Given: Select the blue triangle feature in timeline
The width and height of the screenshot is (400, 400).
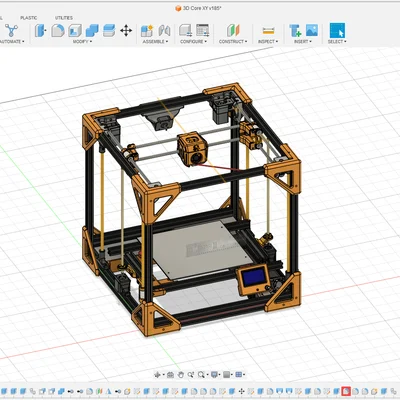Looking at the screenshot, I should (x=109, y=391).
